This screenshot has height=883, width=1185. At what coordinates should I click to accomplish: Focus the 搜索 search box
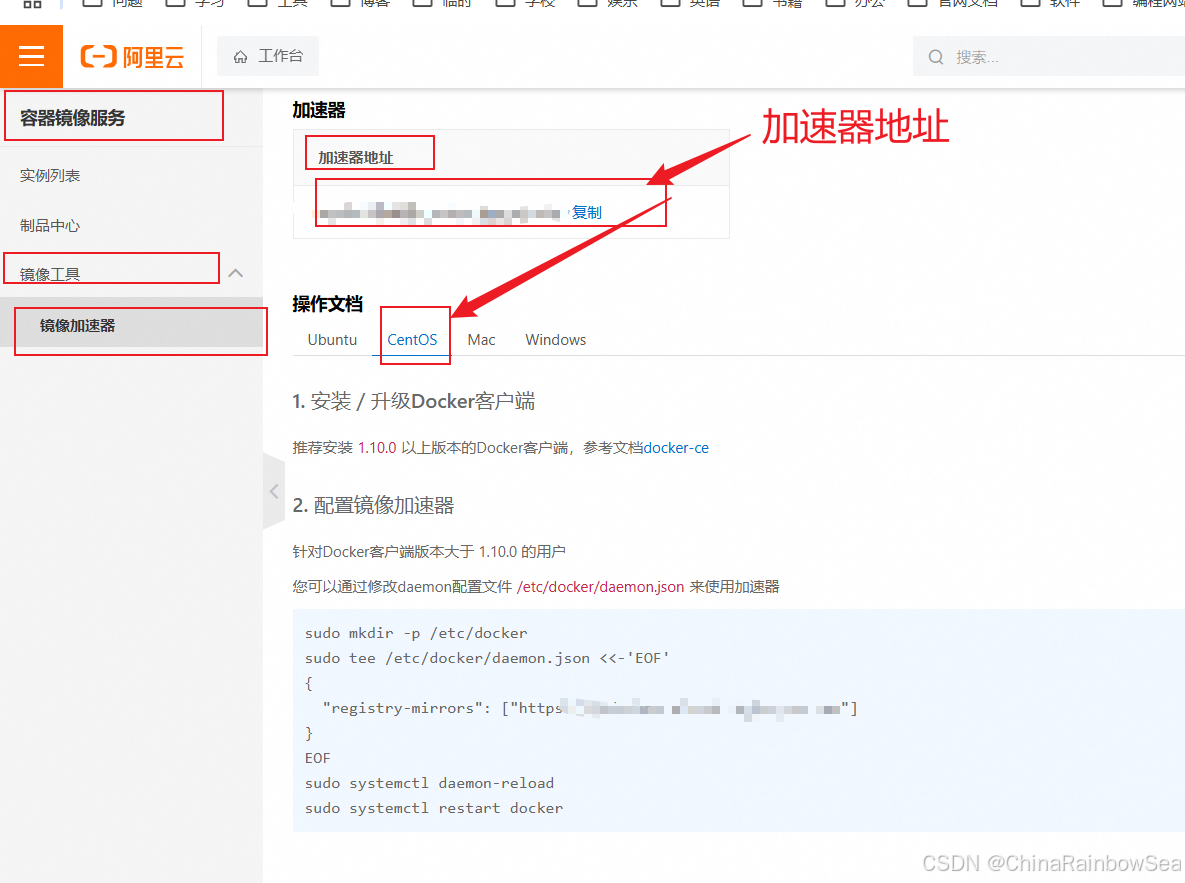point(1050,57)
